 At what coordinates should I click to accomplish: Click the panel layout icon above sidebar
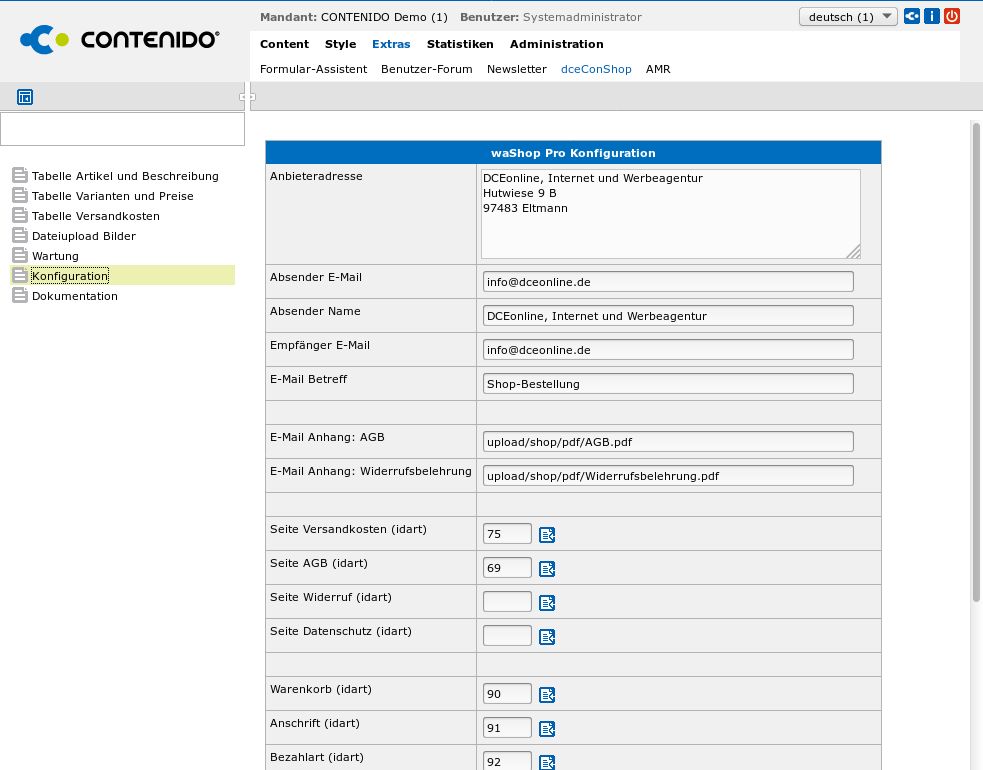pyautogui.click(x=25, y=97)
